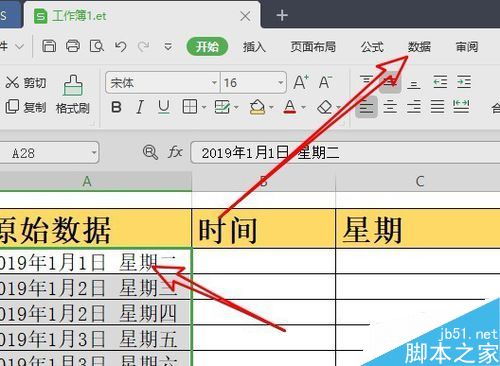Image resolution: width=500 pixels, height=366 pixels.
Task: Open a new document tab with plus
Action: point(282,15)
